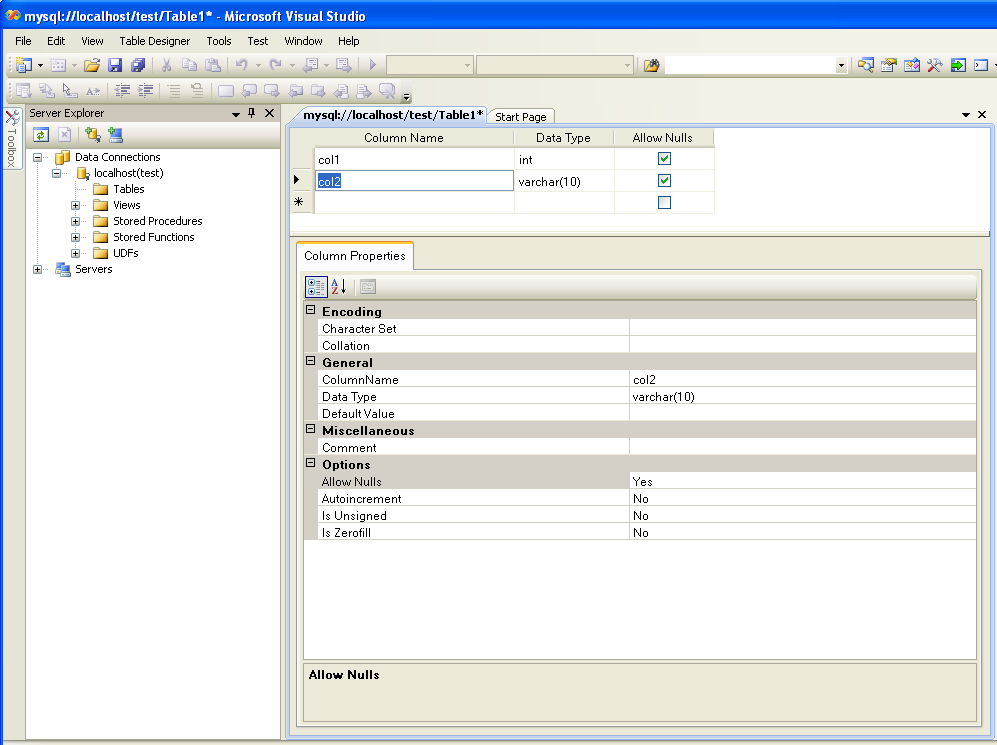Switch properties to Categorized view

point(316,287)
